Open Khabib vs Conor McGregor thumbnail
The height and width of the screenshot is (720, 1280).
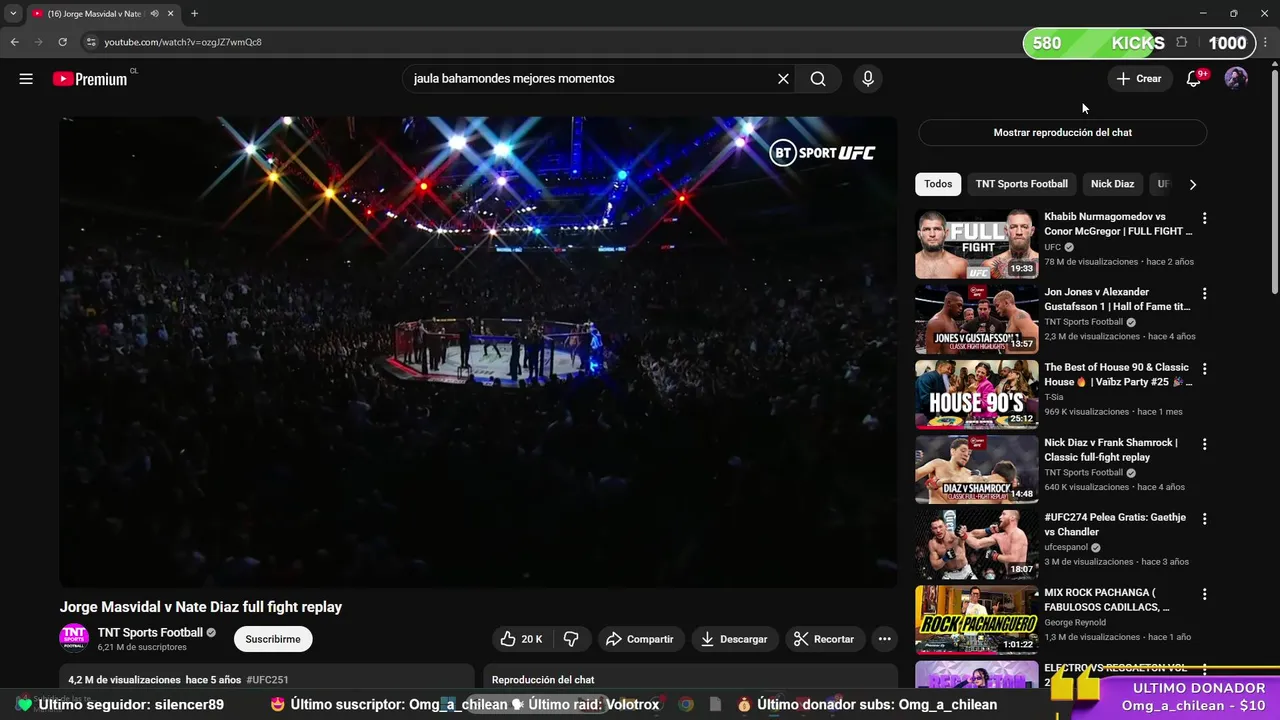tap(977, 244)
